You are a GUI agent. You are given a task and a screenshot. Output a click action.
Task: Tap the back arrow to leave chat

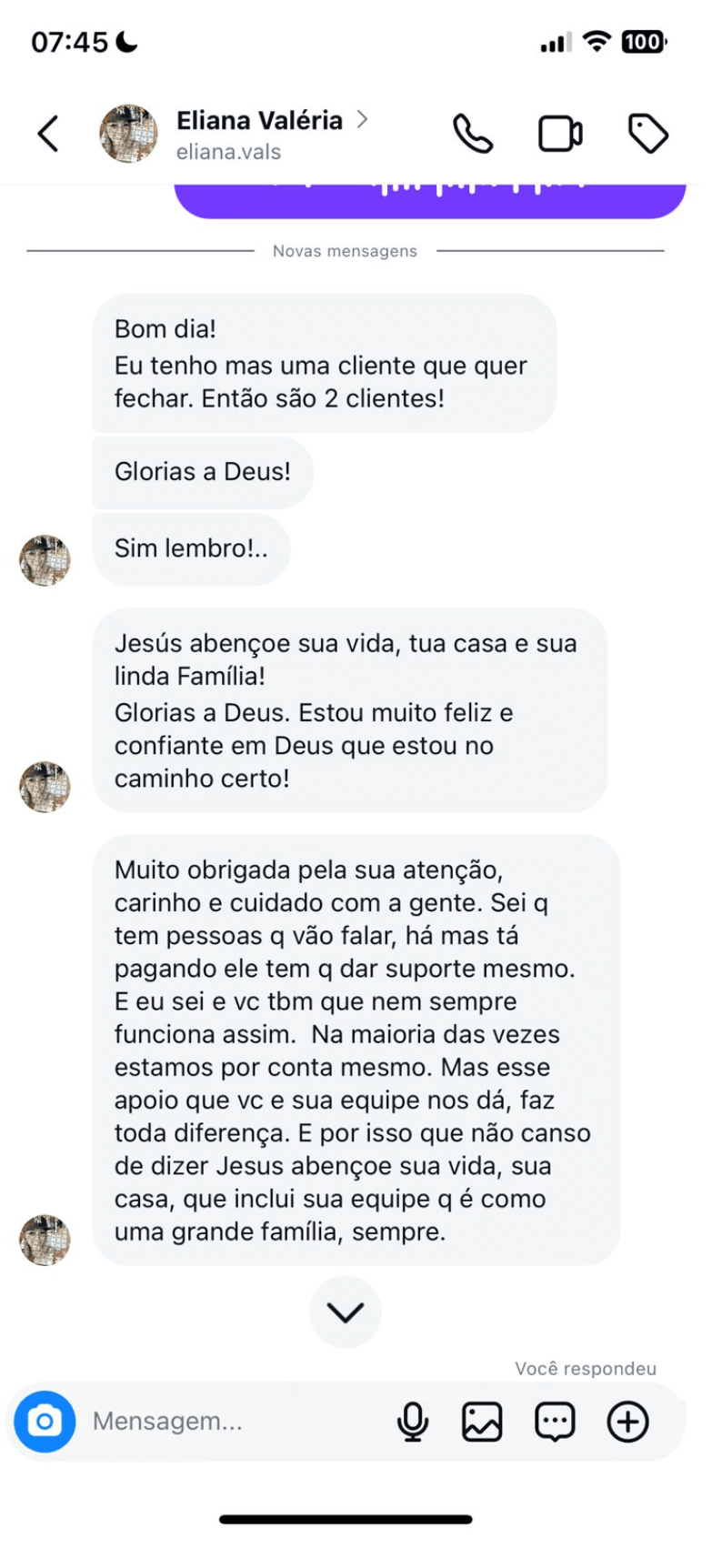click(x=48, y=134)
